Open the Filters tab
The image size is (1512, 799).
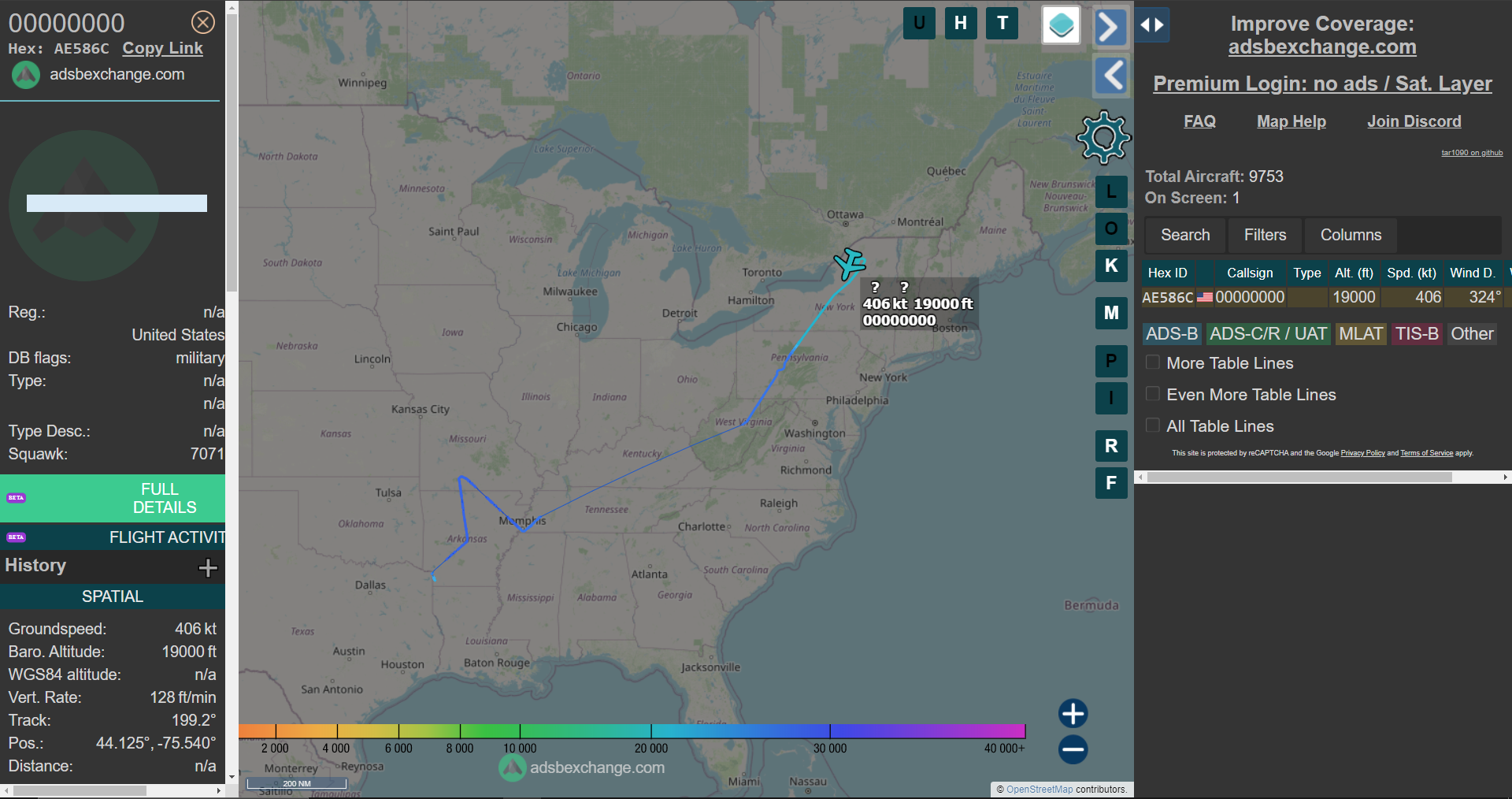(x=1265, y=235)
